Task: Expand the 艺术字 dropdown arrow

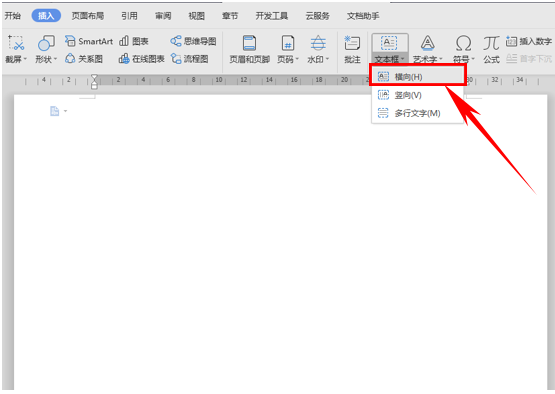Action: [x=441, y=59]
